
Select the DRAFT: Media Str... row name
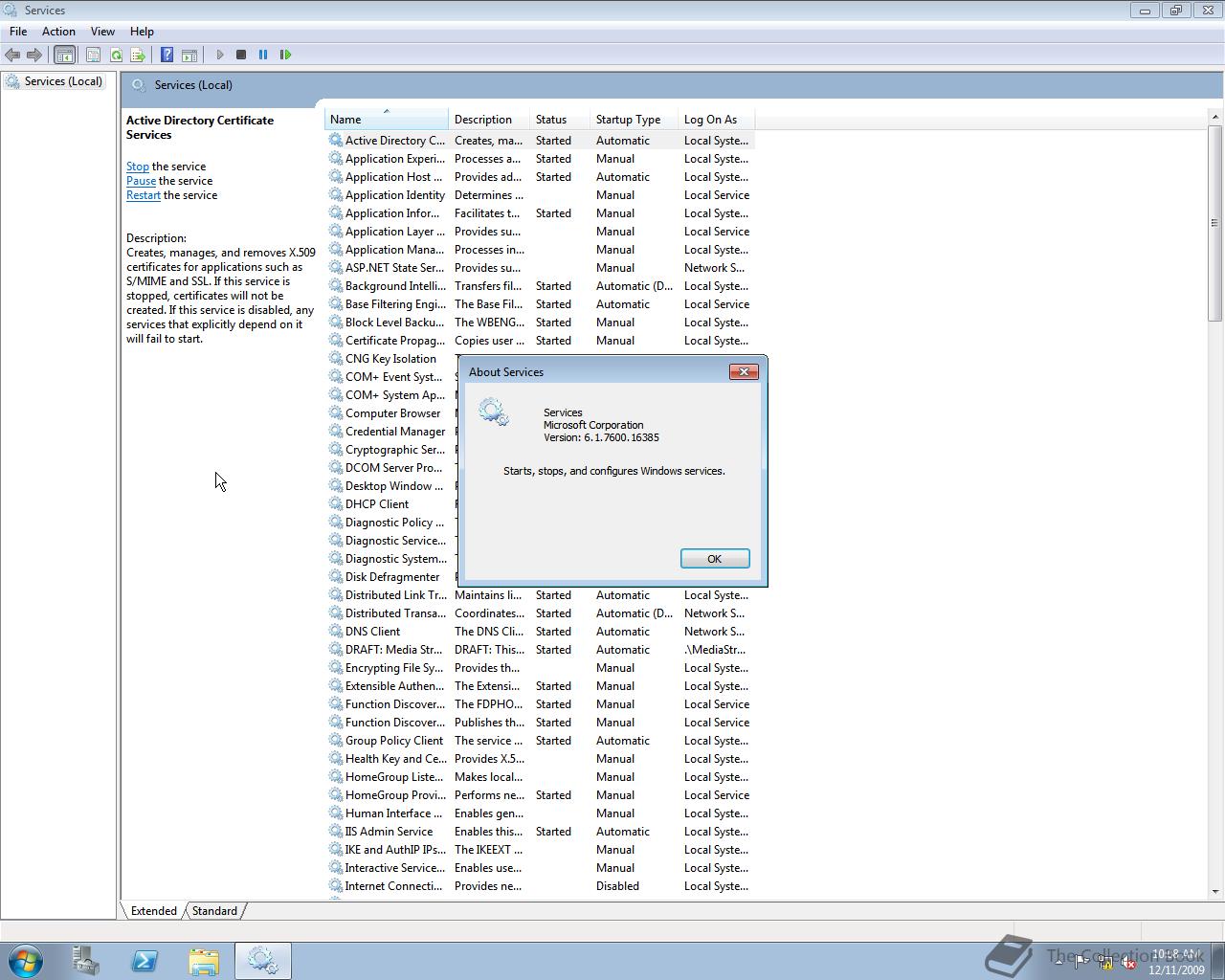click(393, 649)
